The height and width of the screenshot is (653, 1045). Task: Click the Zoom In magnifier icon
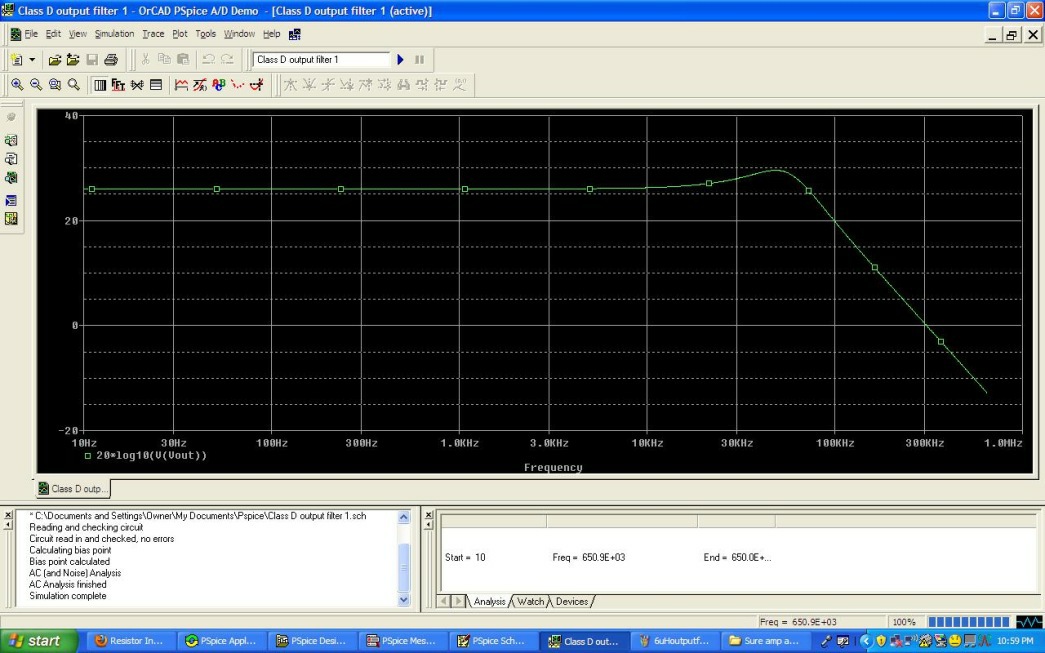click(x=17, y=85)
